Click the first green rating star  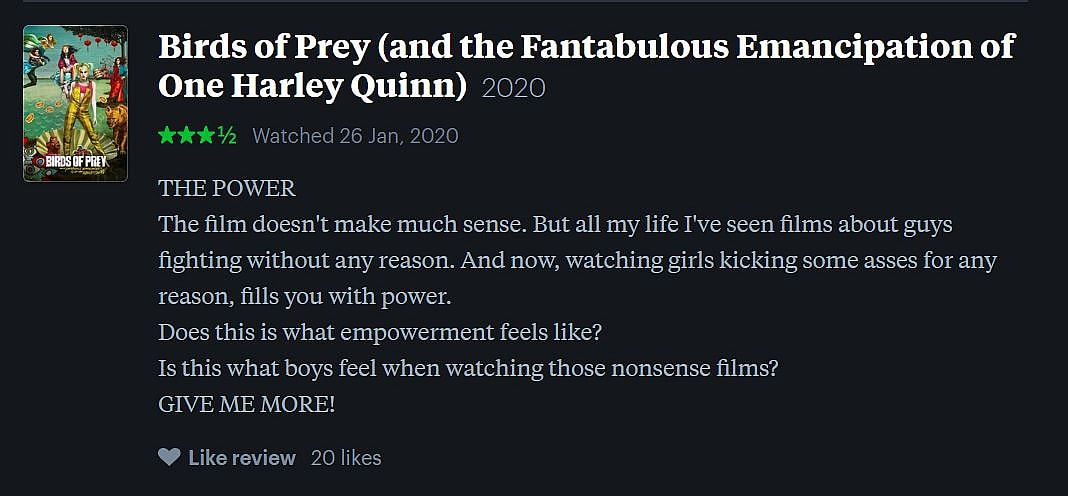pyautogui.click(x=167, y=136)
